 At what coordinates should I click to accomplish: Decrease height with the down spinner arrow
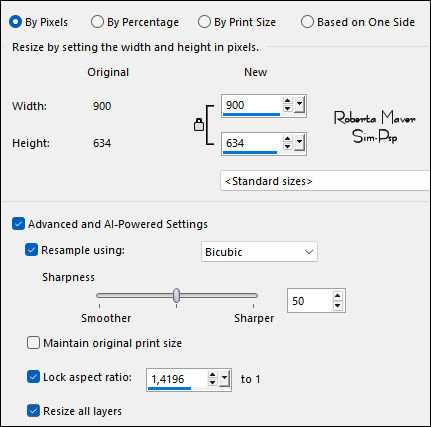click(287, 146)
